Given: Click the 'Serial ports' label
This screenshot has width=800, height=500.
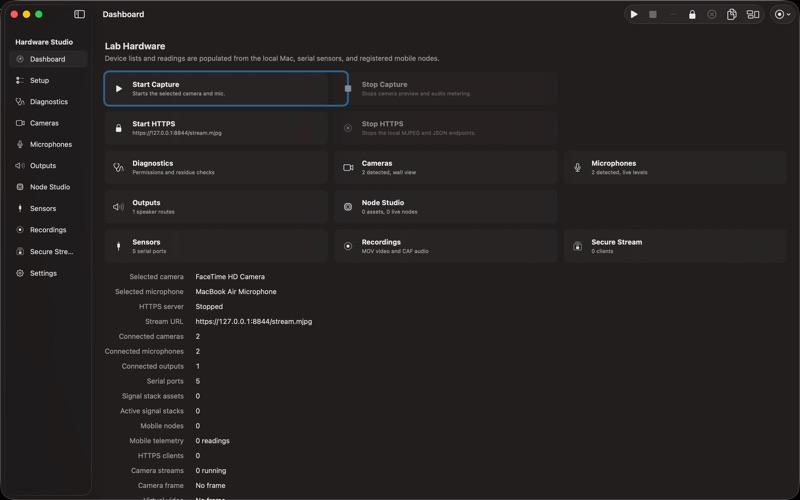Looking at the screenshot, I should [x=165, y=381].
